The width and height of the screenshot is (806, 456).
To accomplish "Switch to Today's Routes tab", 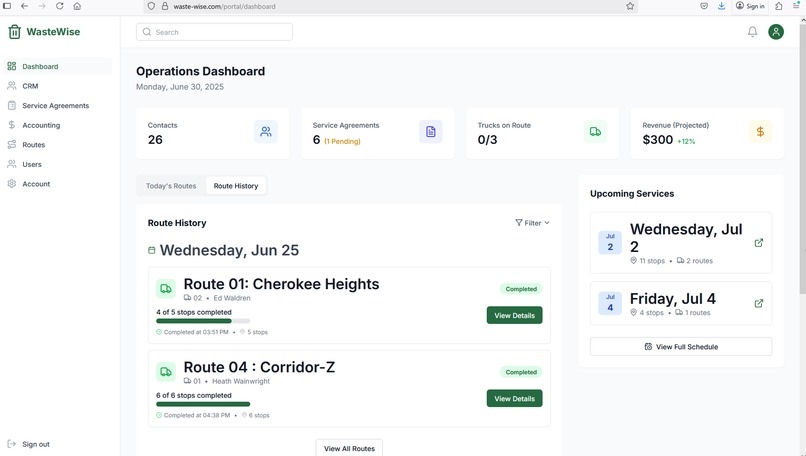I will pyautogui.click(x=171, y=186).
